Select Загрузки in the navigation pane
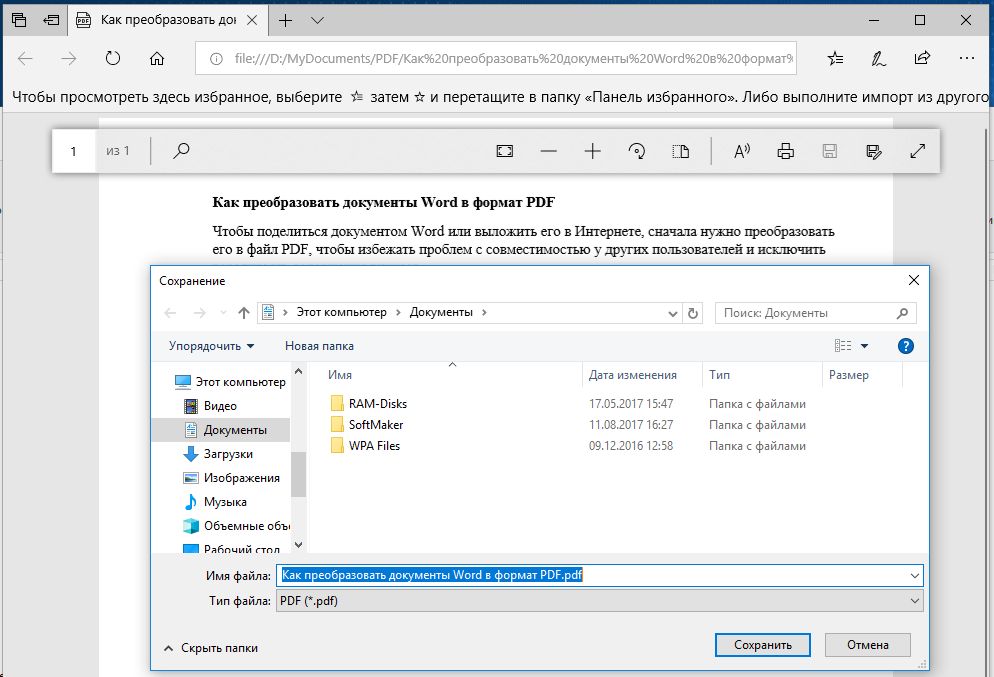The width and height of the screenshot is (994, 677). [227, 454]
